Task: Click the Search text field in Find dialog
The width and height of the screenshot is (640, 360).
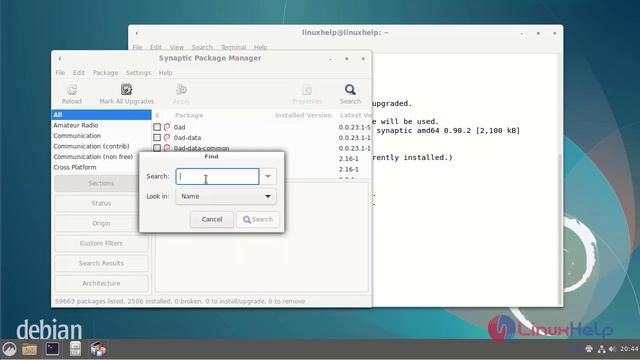Action: 218,176
